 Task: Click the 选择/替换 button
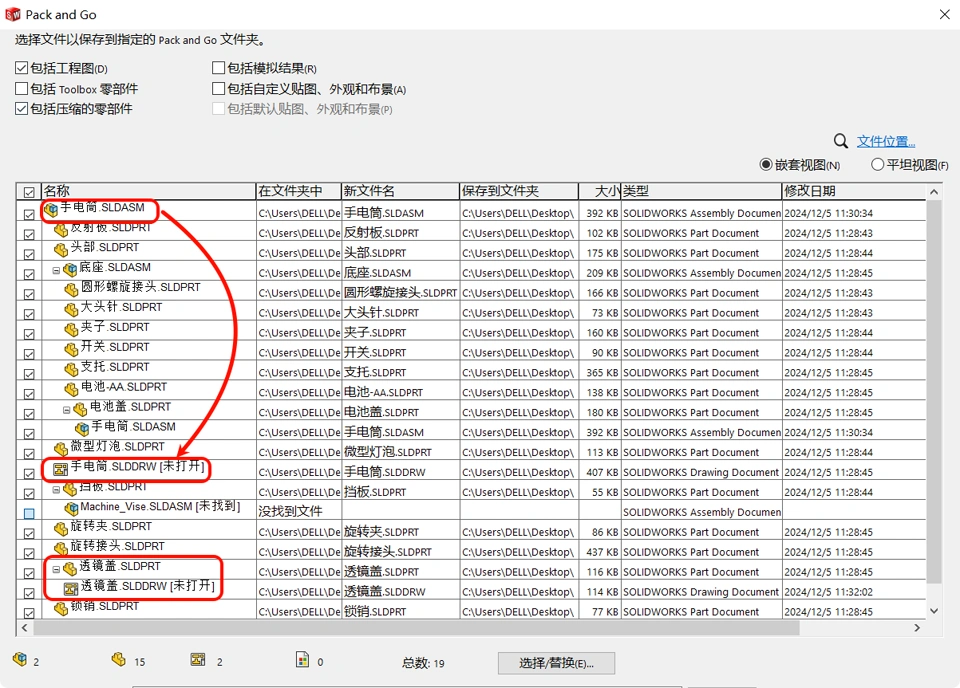556,663
